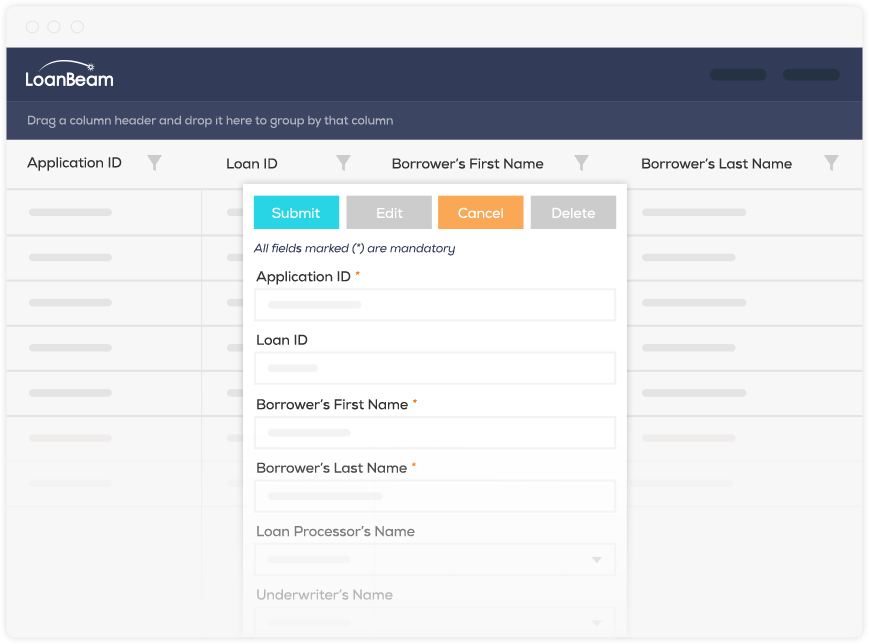Screen dimensions: 869x644
Task: Open filter for Borrower's Last Name column
Action: tap(831, 163)
